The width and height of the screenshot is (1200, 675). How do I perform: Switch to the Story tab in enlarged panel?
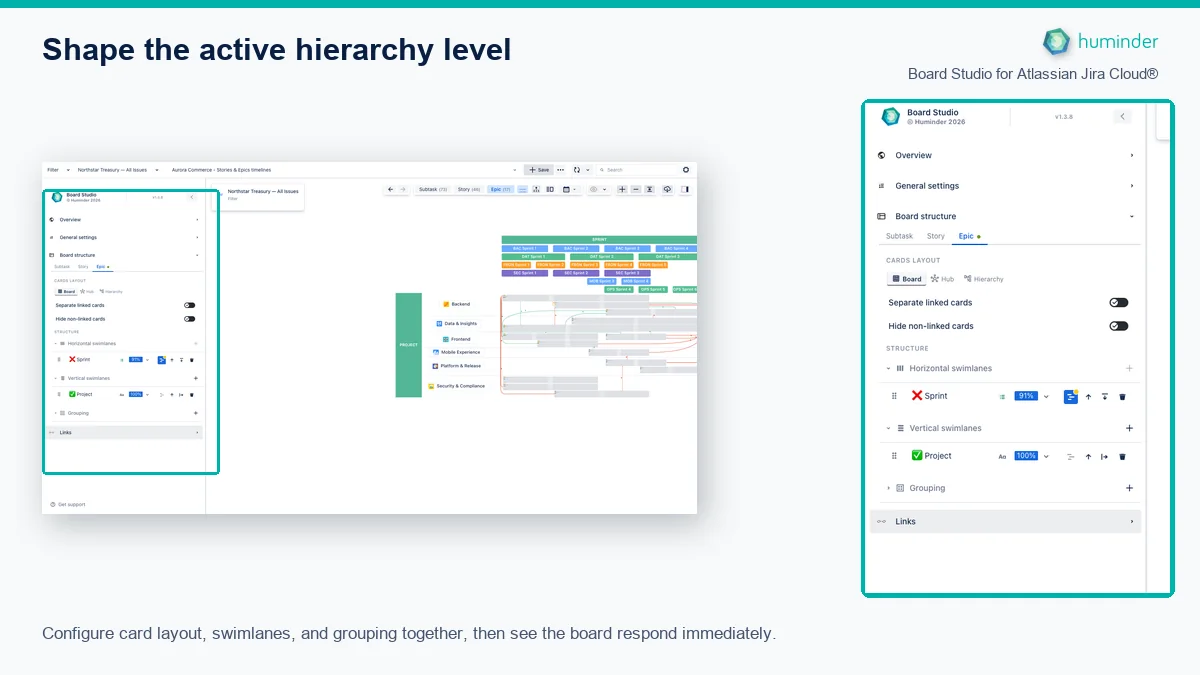935,236
